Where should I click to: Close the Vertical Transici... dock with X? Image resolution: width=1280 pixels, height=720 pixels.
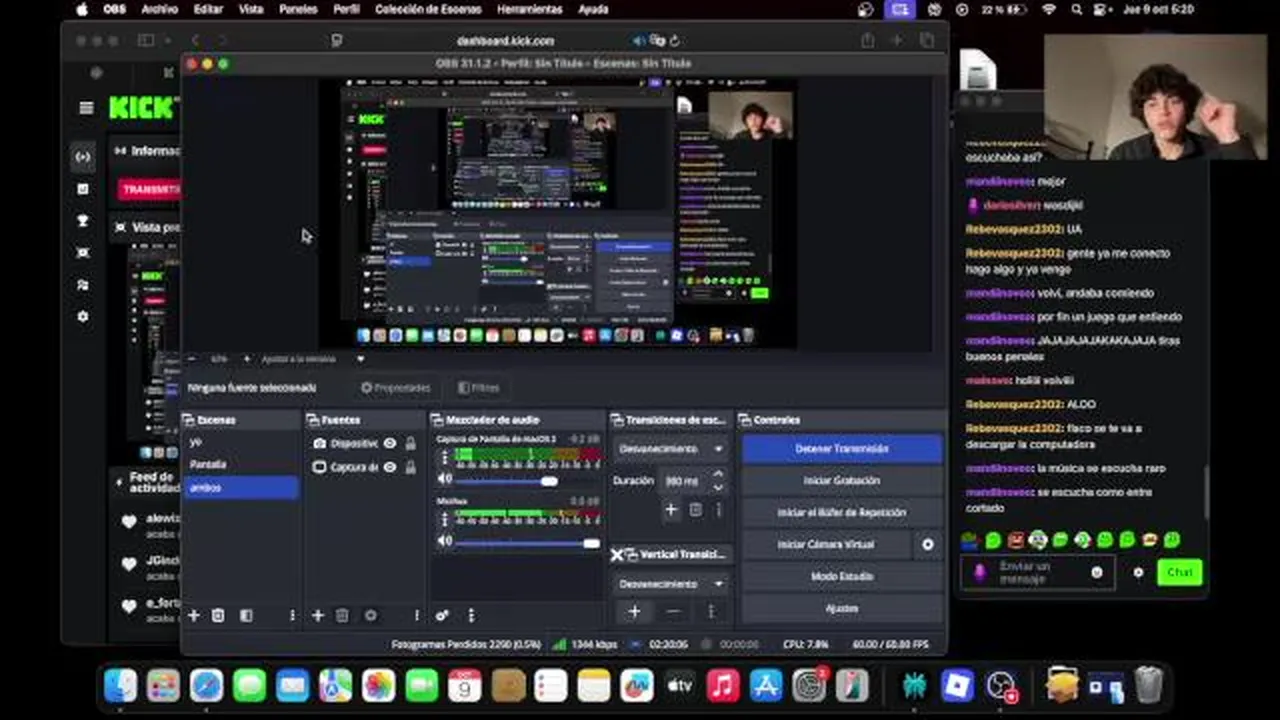point(617,554)
